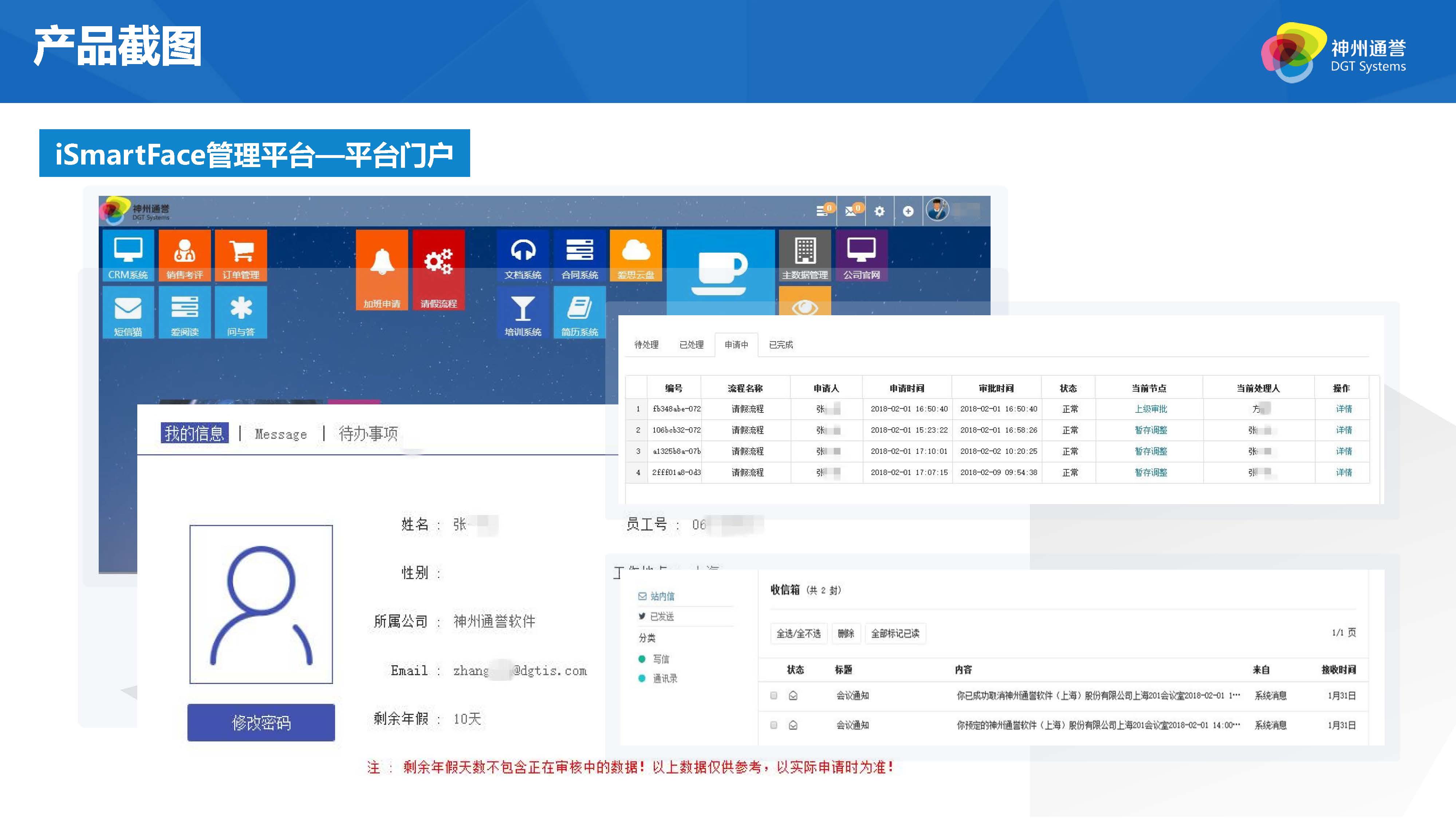Open the 待办事项 tab
Screen dimensions: 1456x819
click(x=368, y=433)
